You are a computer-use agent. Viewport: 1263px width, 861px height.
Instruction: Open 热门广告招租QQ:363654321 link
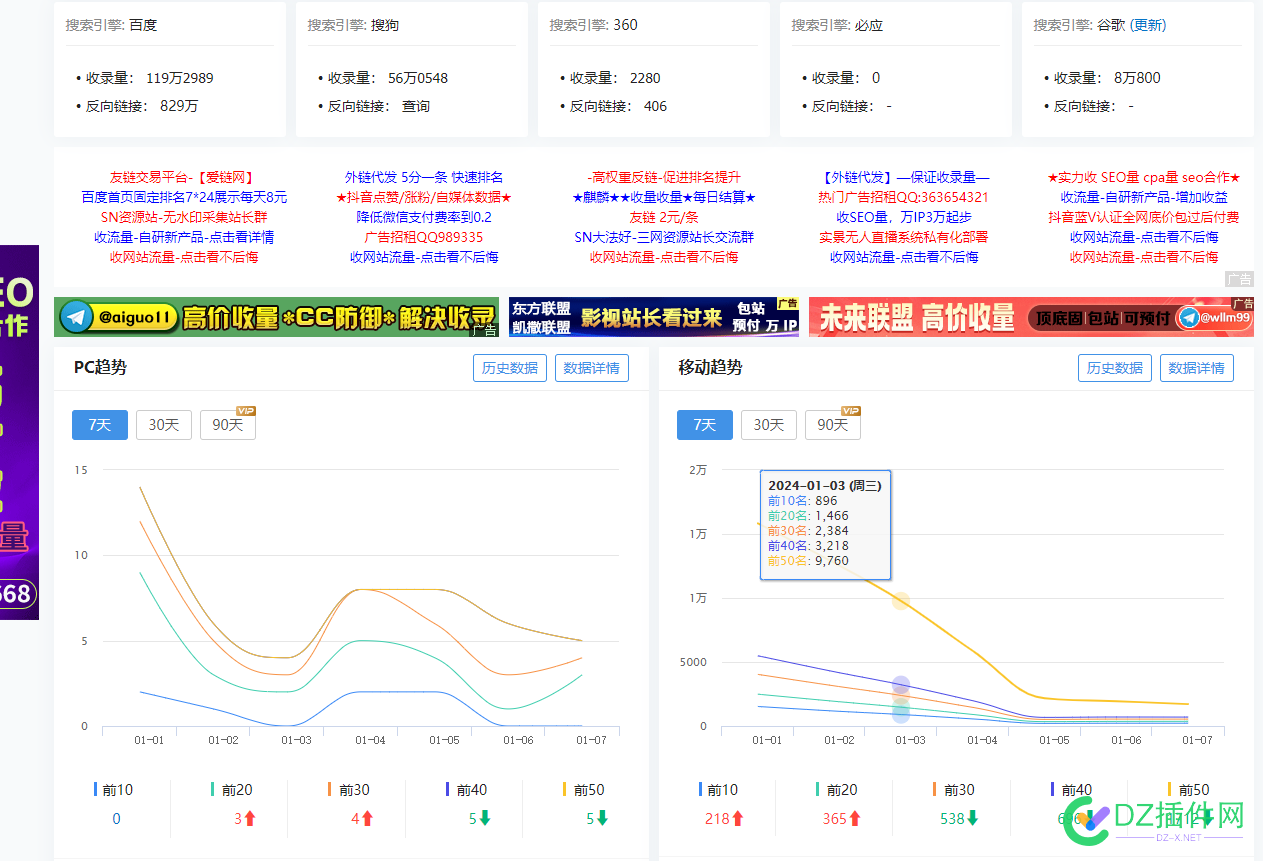coord(904,197)
